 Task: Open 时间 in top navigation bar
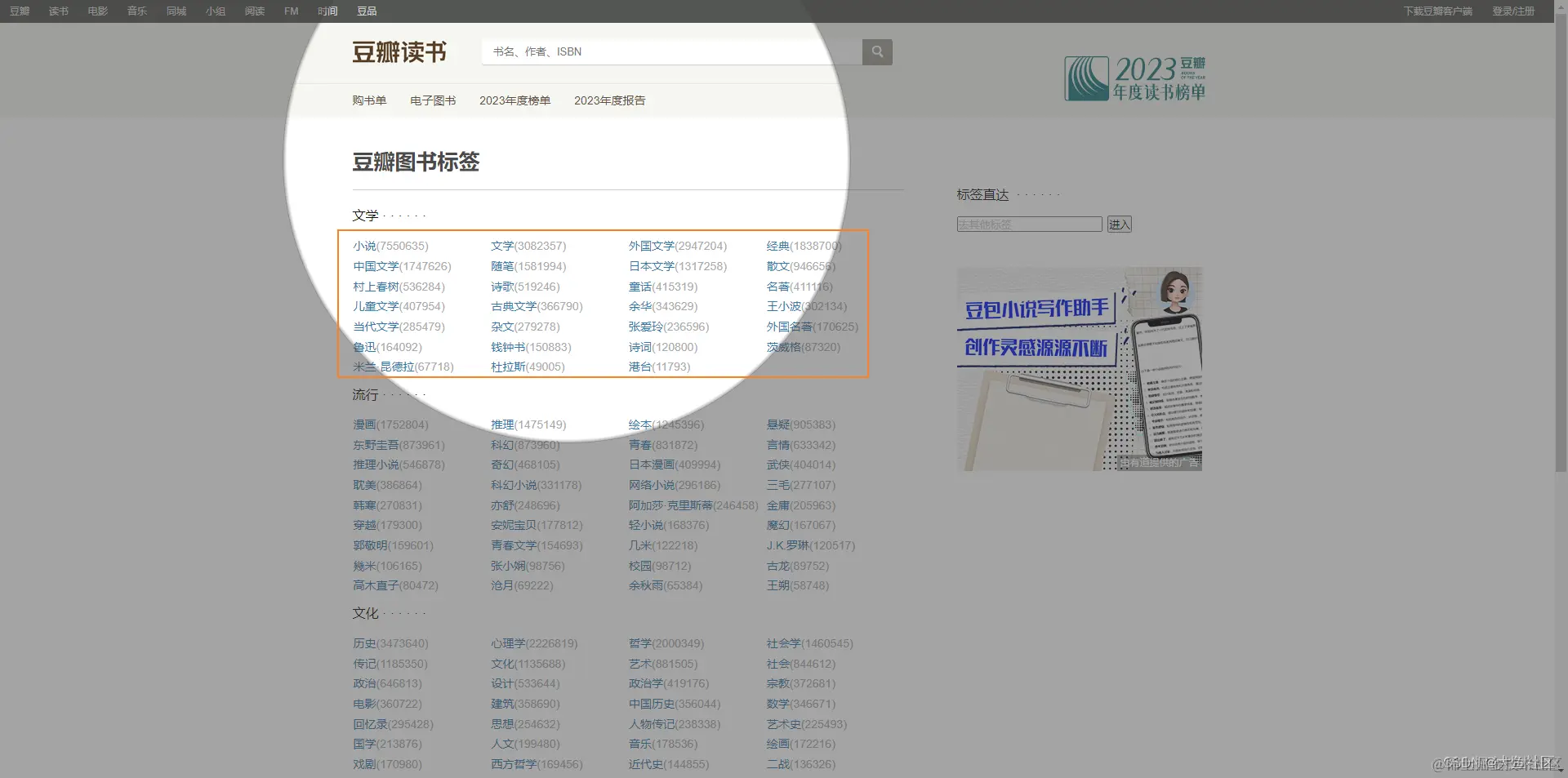click(327, 11)
